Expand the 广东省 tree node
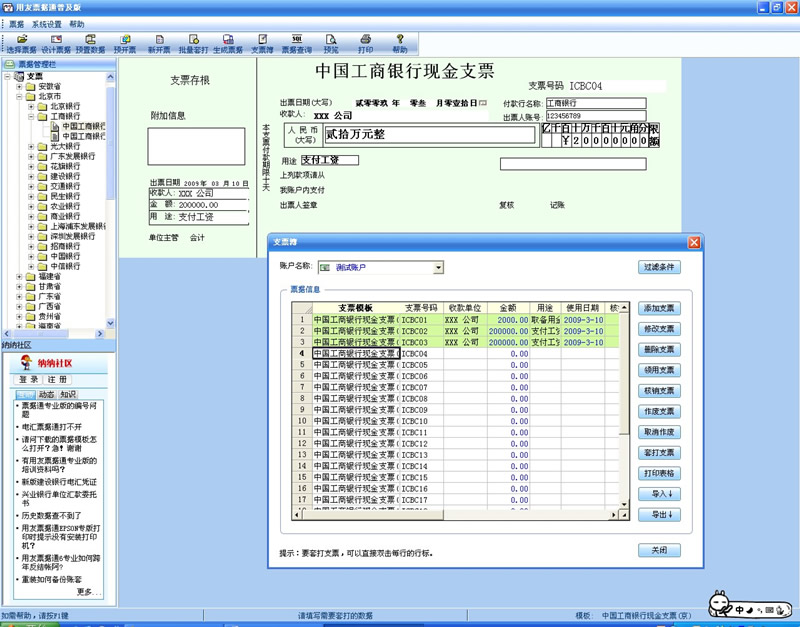 click(19, 296)
